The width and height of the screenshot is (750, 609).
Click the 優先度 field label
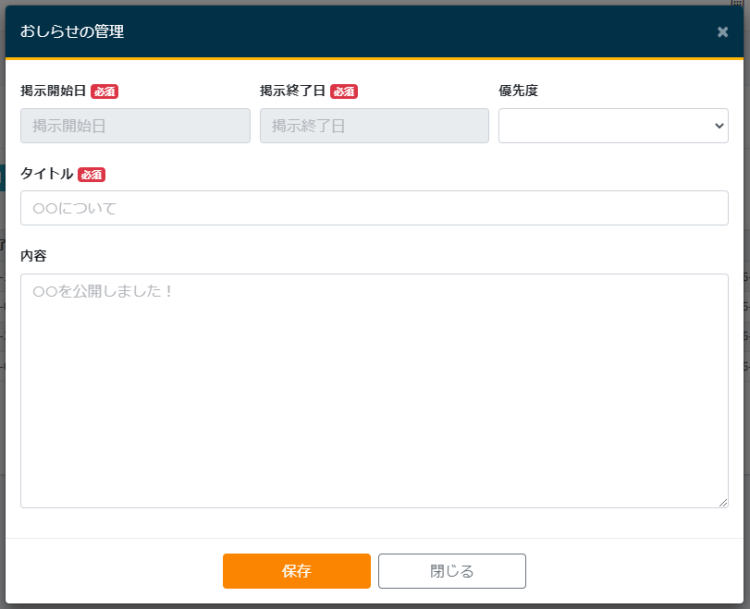pyautogui.click(x=518, y=91)
